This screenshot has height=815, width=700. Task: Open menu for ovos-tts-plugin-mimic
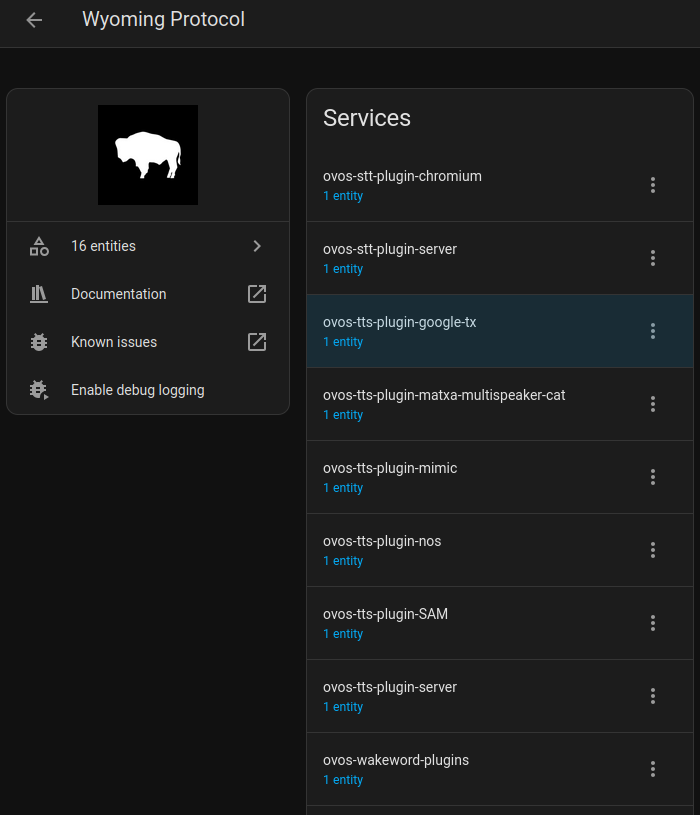pos(653,477)
